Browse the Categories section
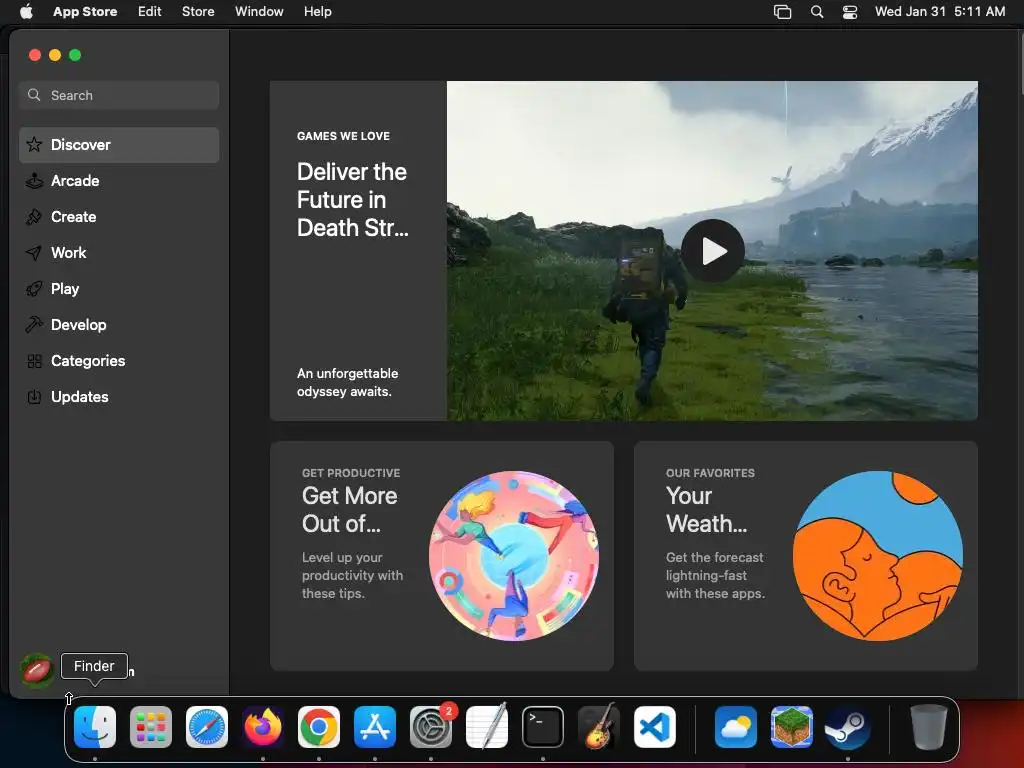This screenshot has width=1024, height=768. point(119,360)
